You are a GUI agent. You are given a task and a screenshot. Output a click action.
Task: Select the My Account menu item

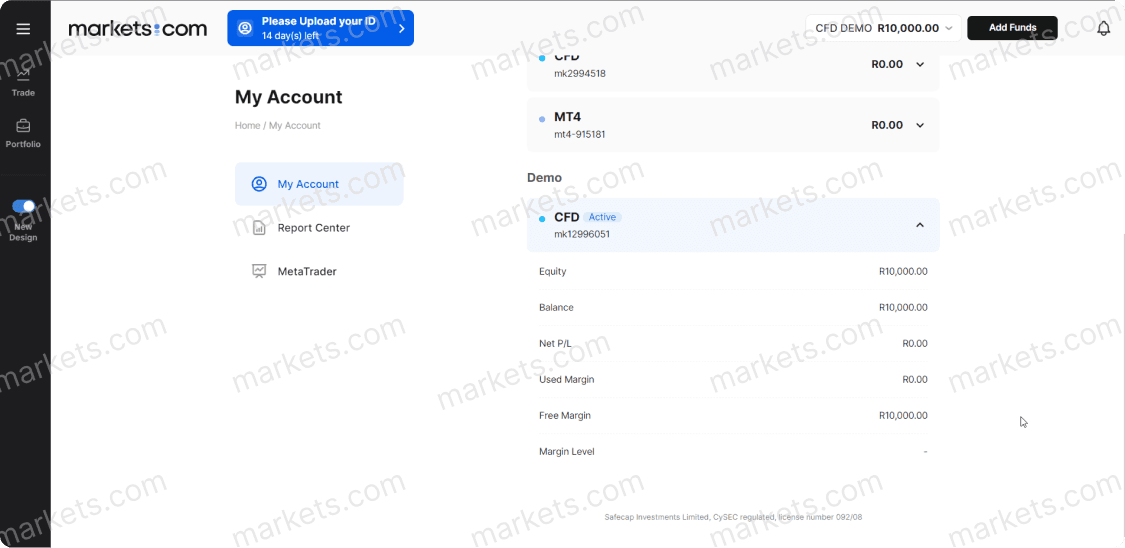(319, 184)
